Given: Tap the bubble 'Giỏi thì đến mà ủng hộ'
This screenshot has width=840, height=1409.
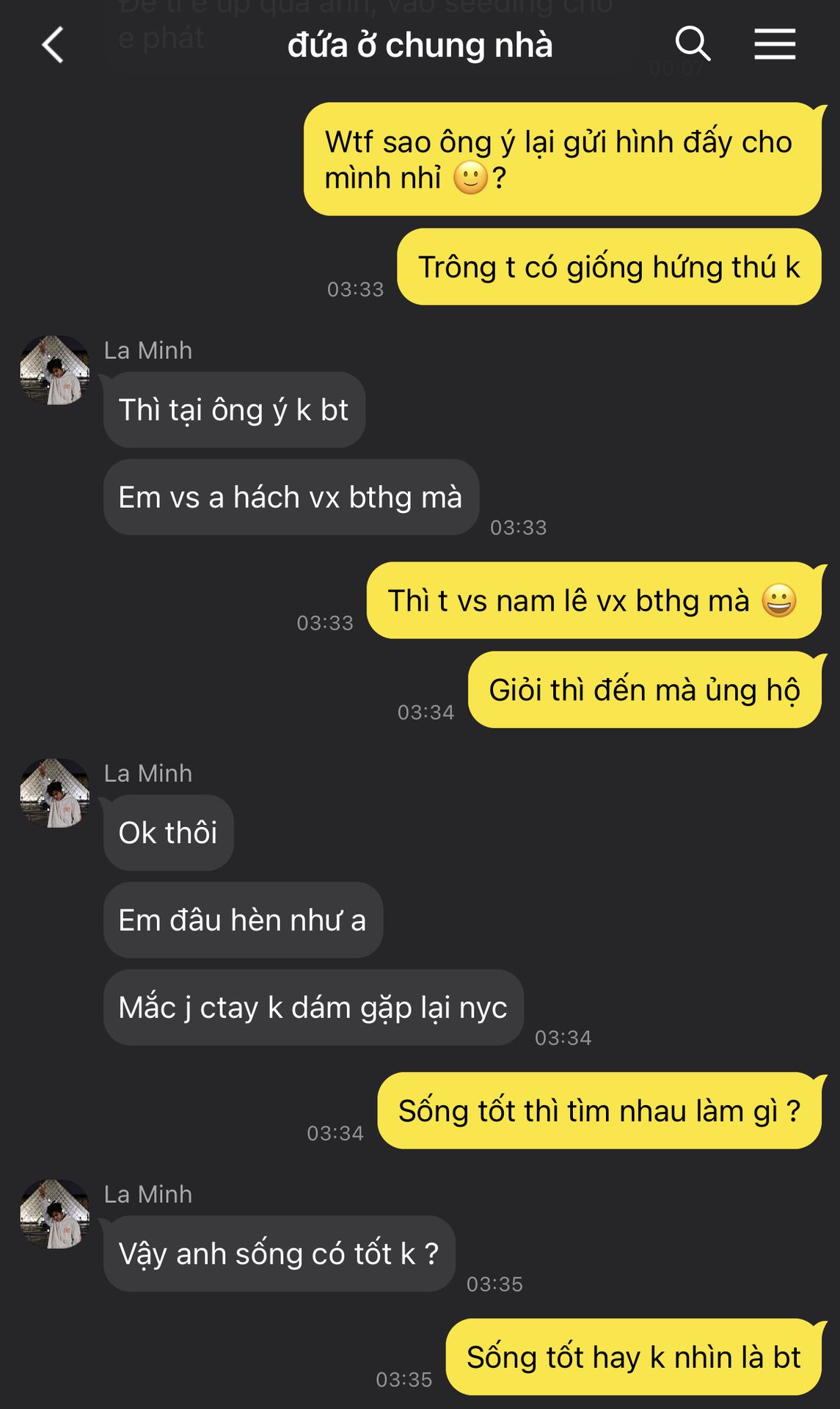Looking at the screenshot, I should (x=645, y=690).
